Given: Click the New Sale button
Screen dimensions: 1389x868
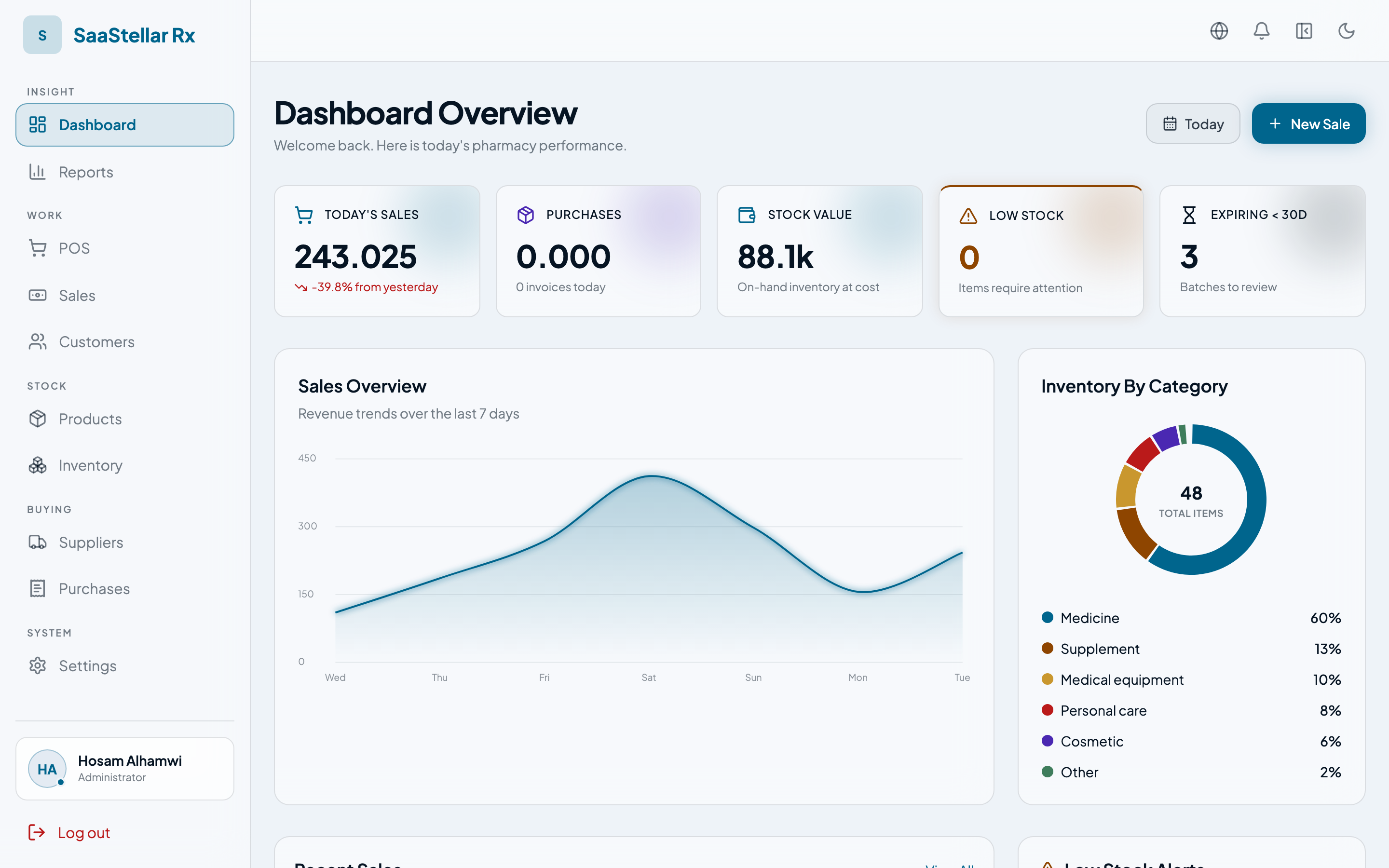Looking at the screenshot, I should tap(1308, 123).
